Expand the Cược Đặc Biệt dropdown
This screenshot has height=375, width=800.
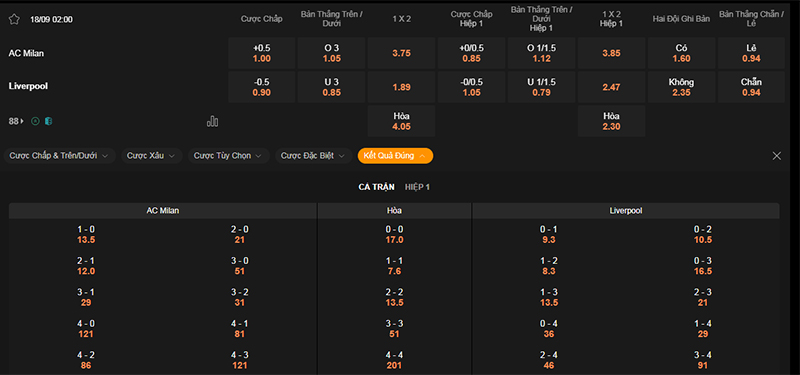click(313, 156)
